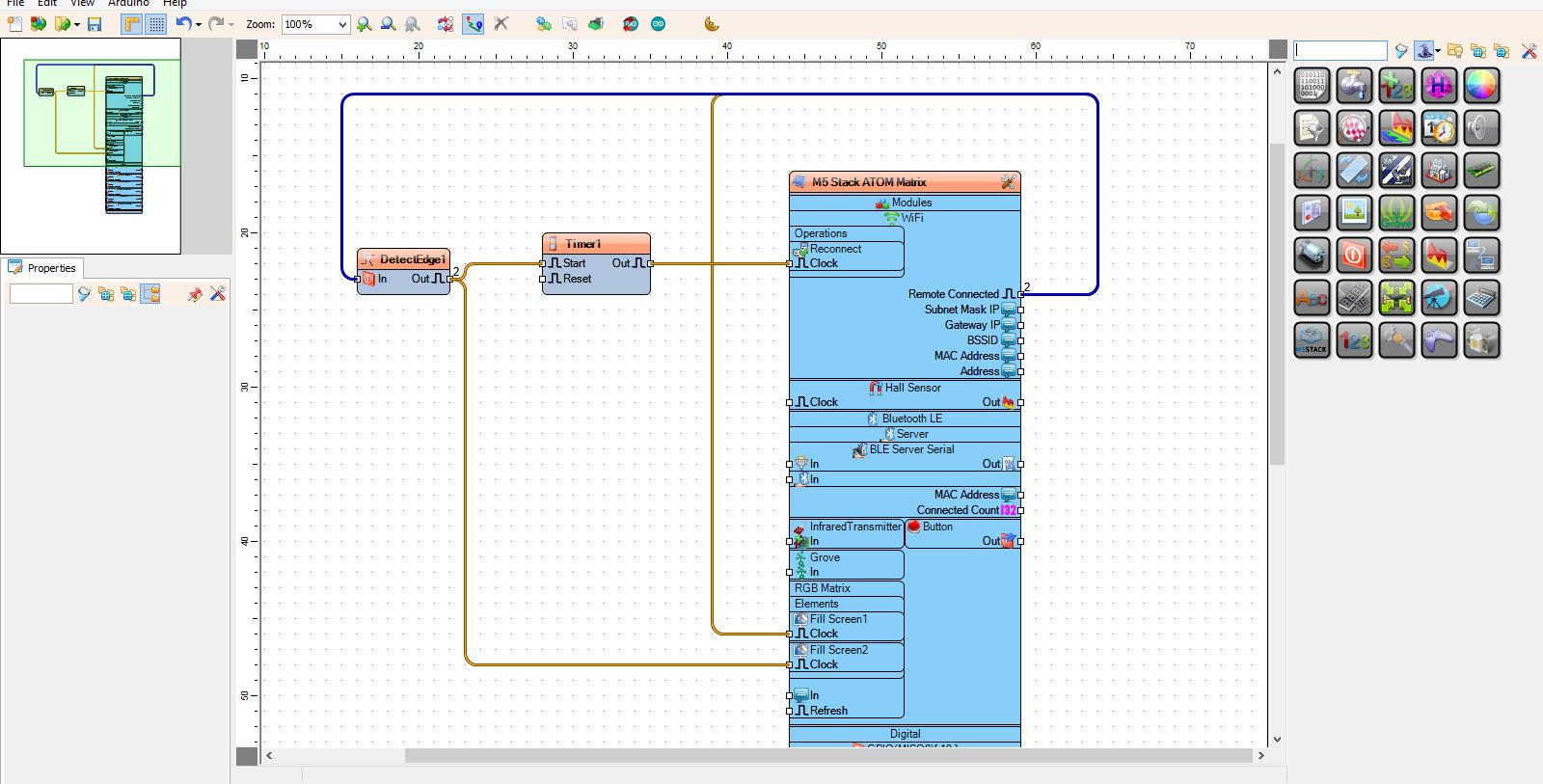Image resolution: width=1543 pixels, height=784 pixels.
Task: Create a new project from the toolbar
Action: (15, 24)
